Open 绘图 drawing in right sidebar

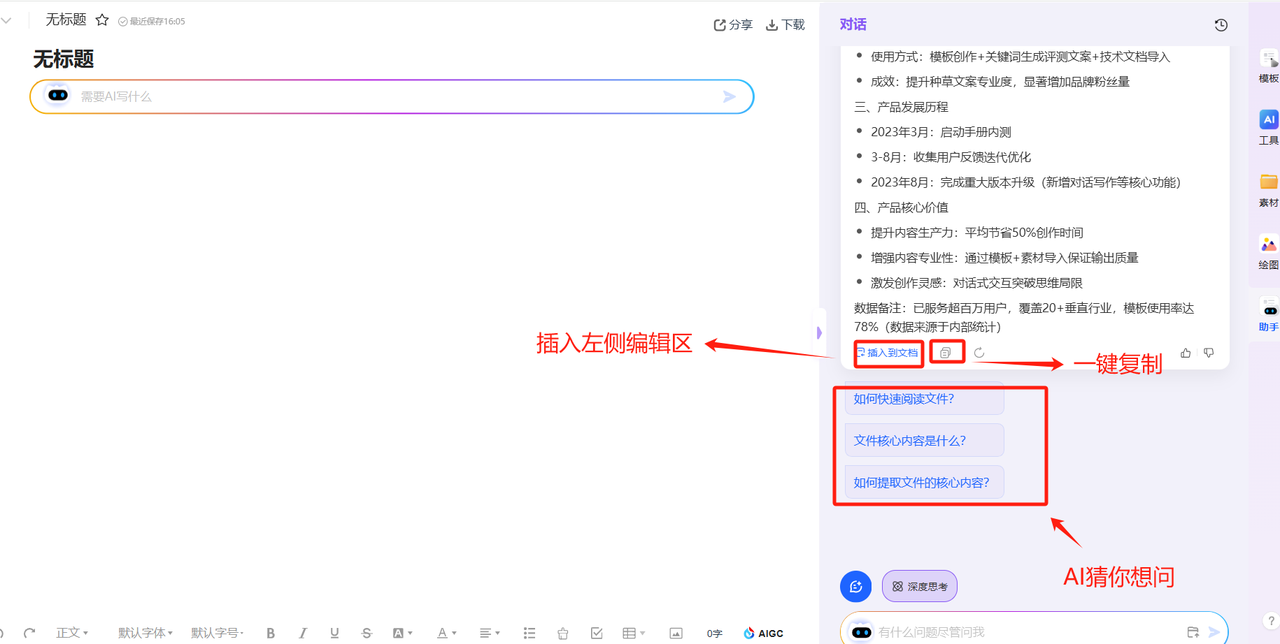[1268, 252]
